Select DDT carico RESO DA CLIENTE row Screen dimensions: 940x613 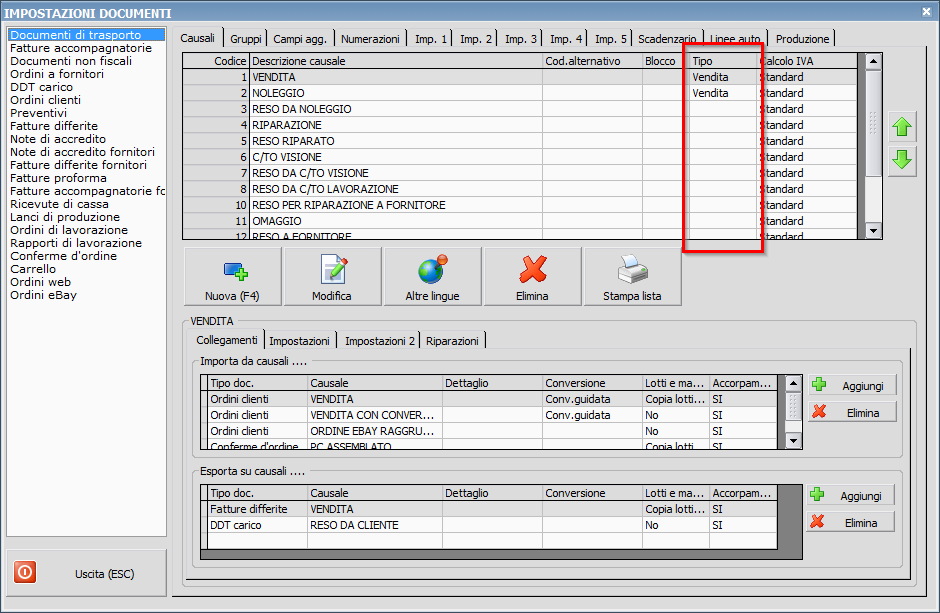click(x=489, y=525)
